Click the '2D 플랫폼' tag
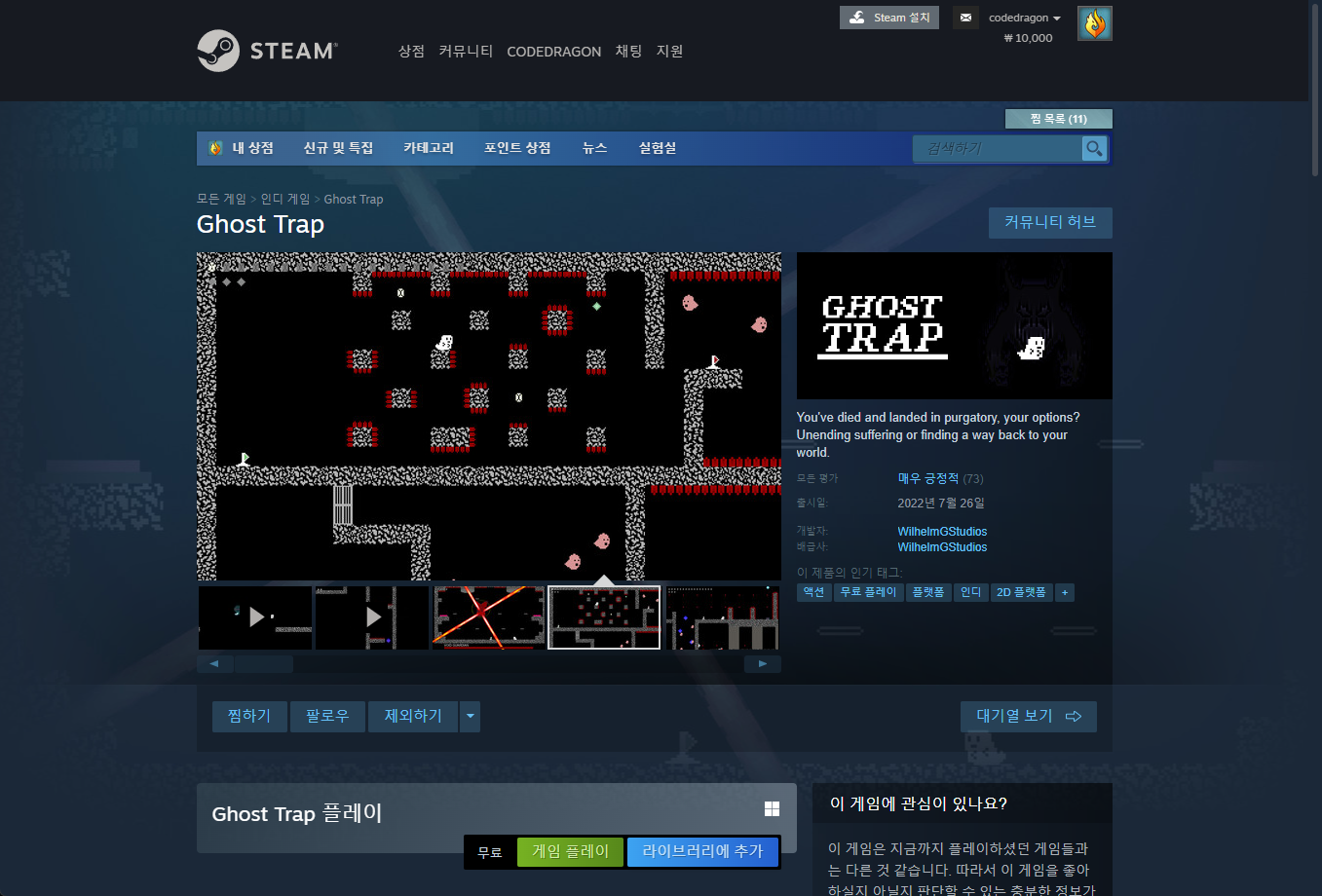 1021,592
